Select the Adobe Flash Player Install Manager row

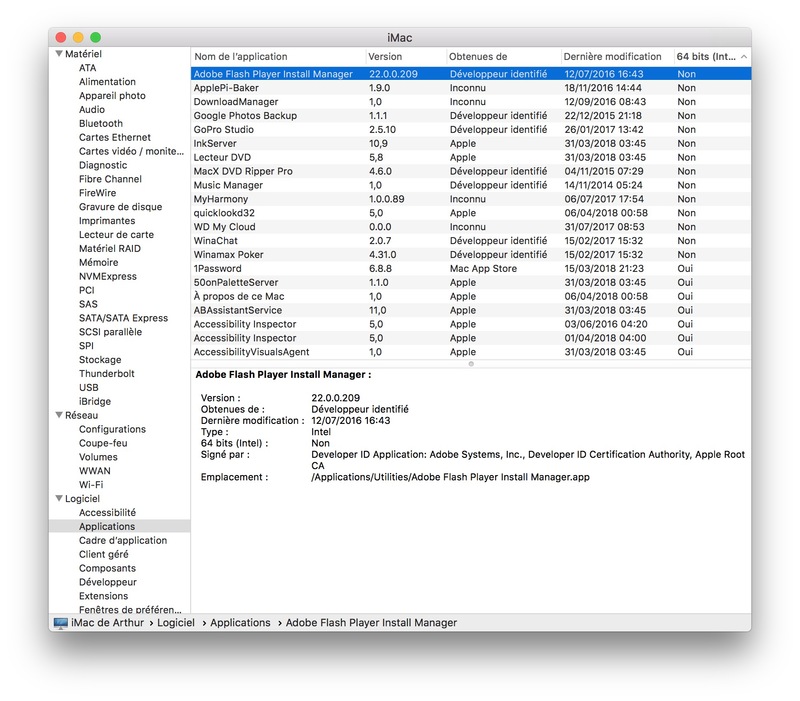[471, 74]
